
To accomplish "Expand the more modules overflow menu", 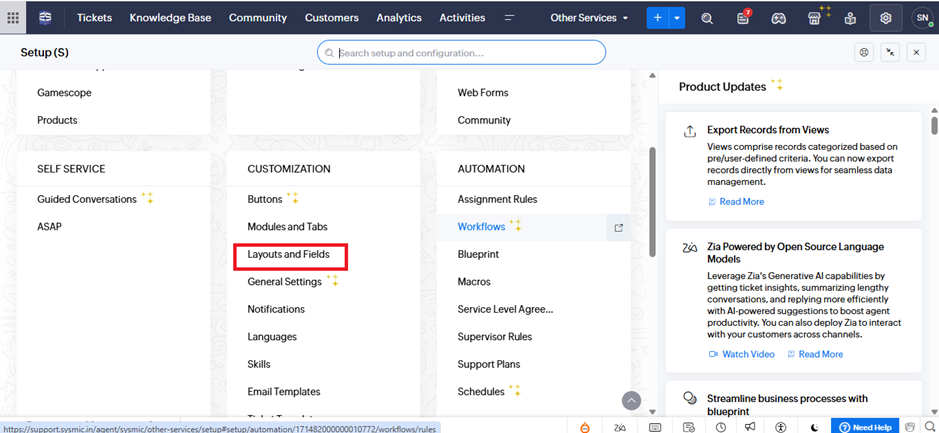I will click(x=509, y=18).
